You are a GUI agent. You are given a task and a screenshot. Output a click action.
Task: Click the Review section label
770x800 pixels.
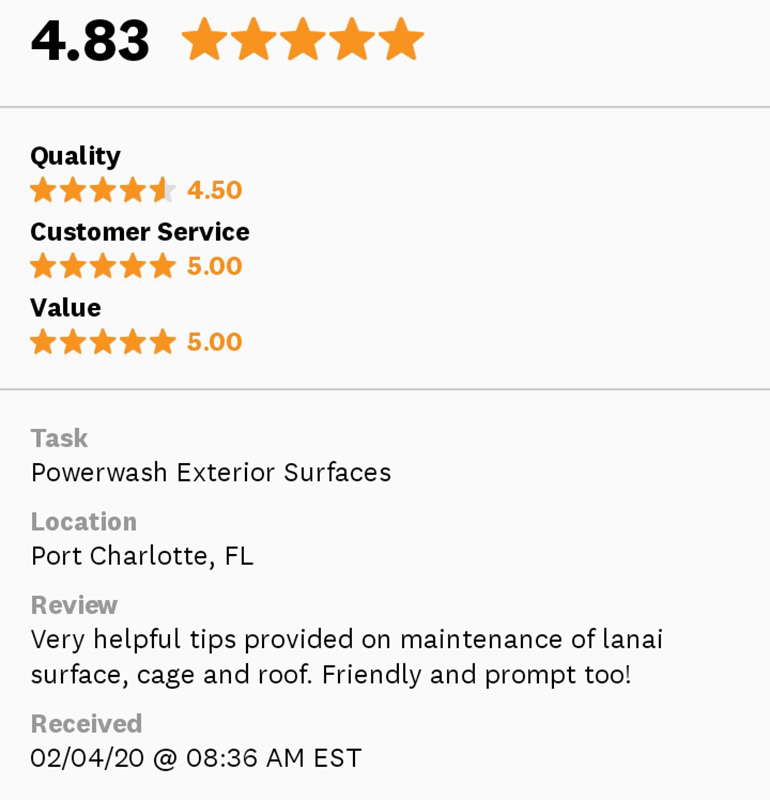click(x=74, y=605)
